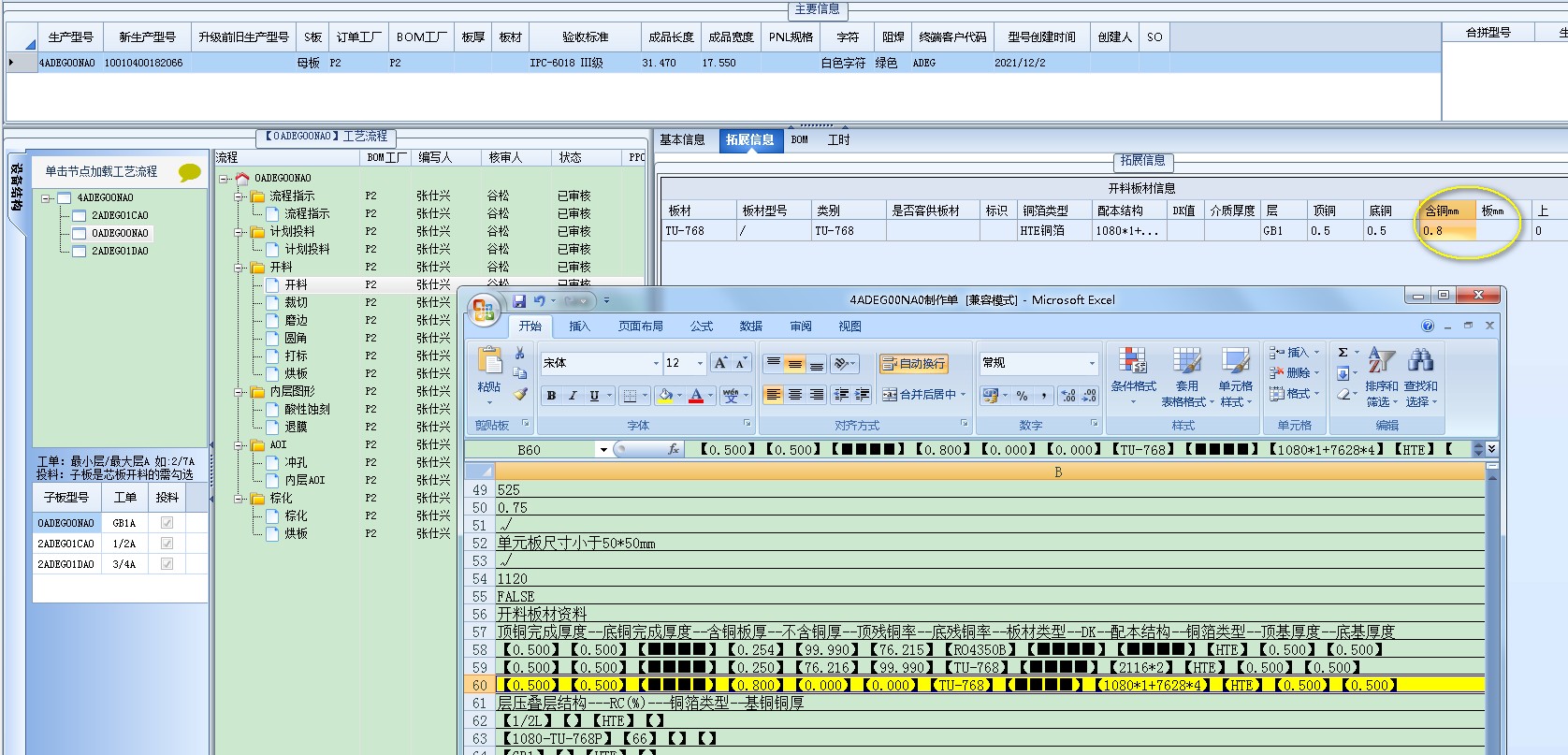Screen dimensions: 1568x755
Task: Toggle Italic formatting in Excel
Action: pyautogui.click(x=573, y=396)
